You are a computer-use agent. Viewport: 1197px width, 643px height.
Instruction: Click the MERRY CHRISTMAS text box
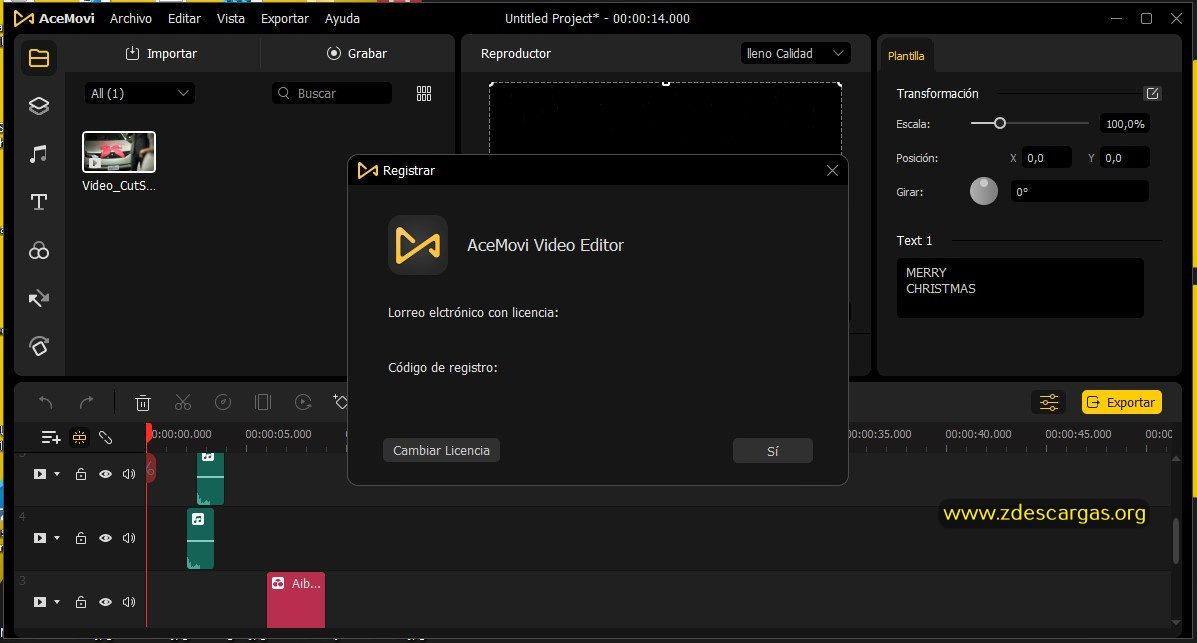pyautogui.click(x=1020, y=288)
